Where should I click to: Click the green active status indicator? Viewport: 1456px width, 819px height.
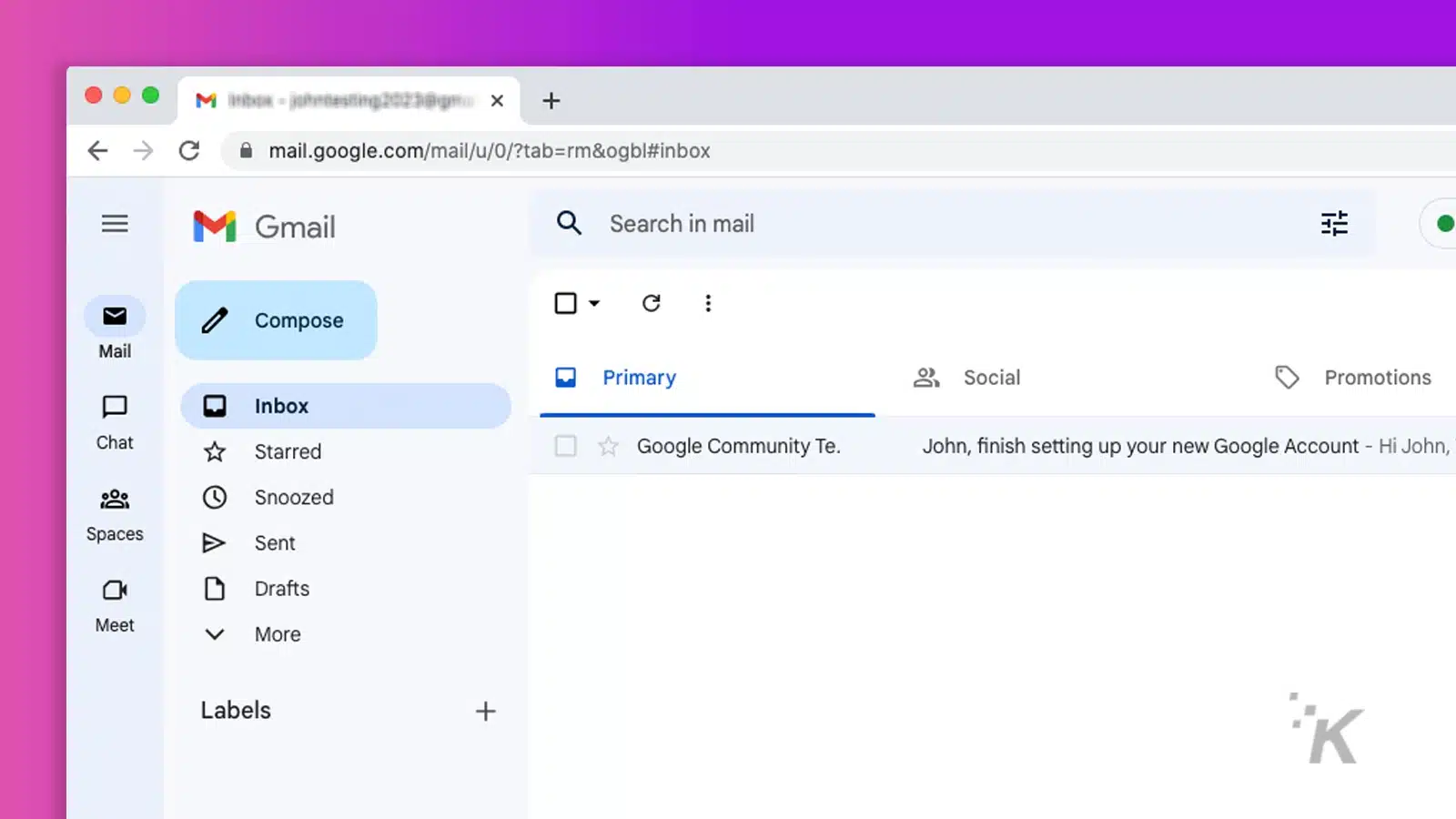point(1444,224)
